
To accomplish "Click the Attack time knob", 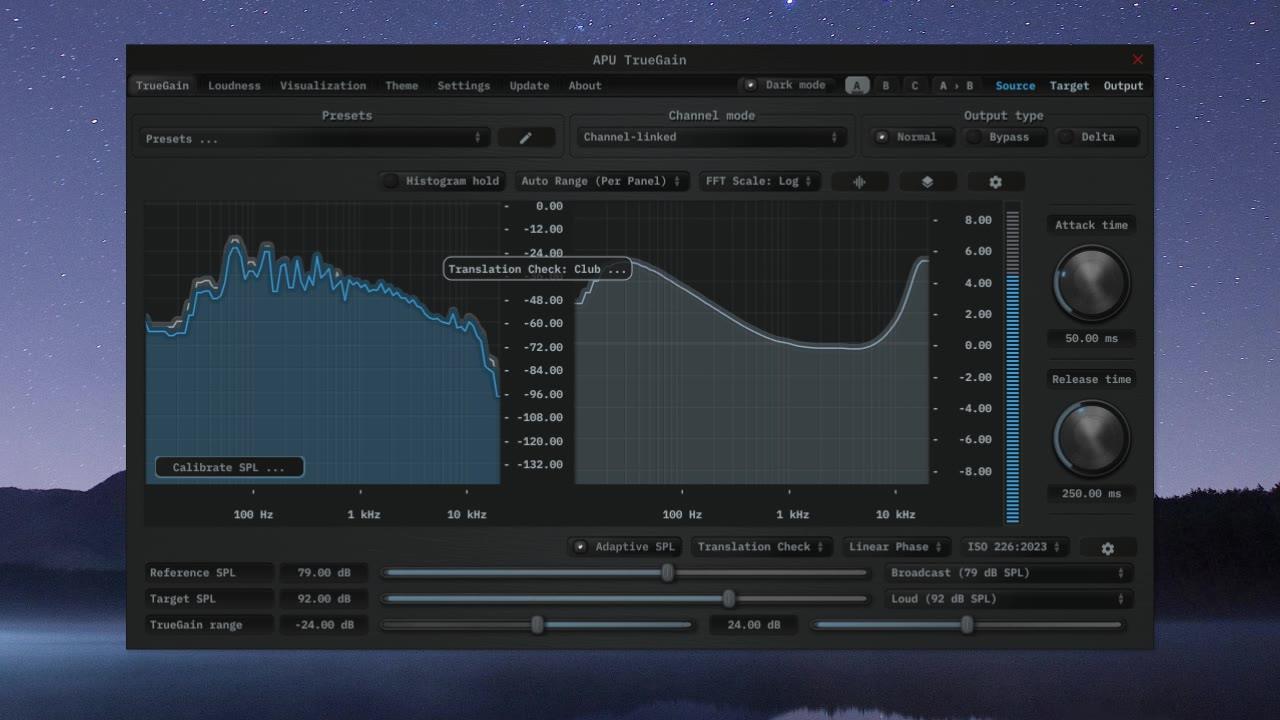I will point(1091,282).
